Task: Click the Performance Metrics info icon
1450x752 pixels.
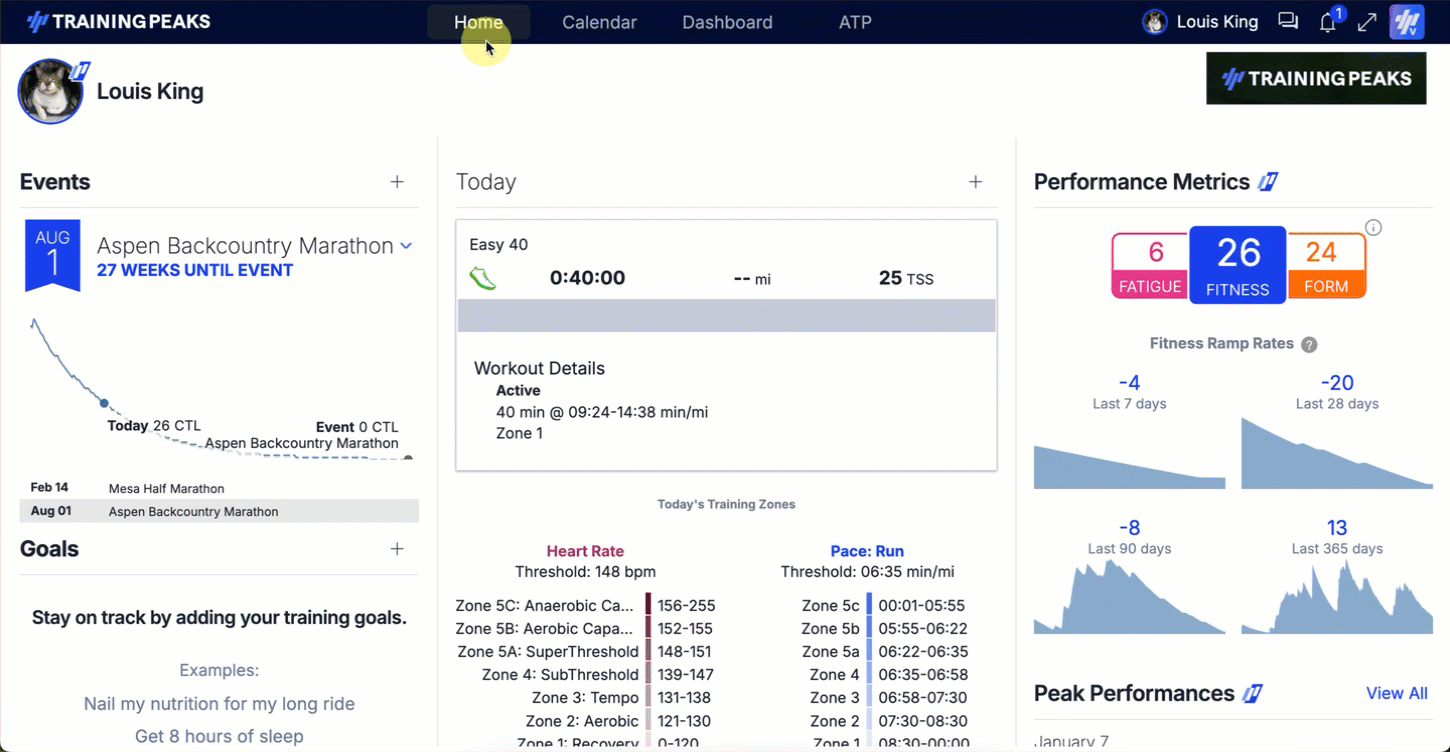Action: click(x=1374, y=228)
